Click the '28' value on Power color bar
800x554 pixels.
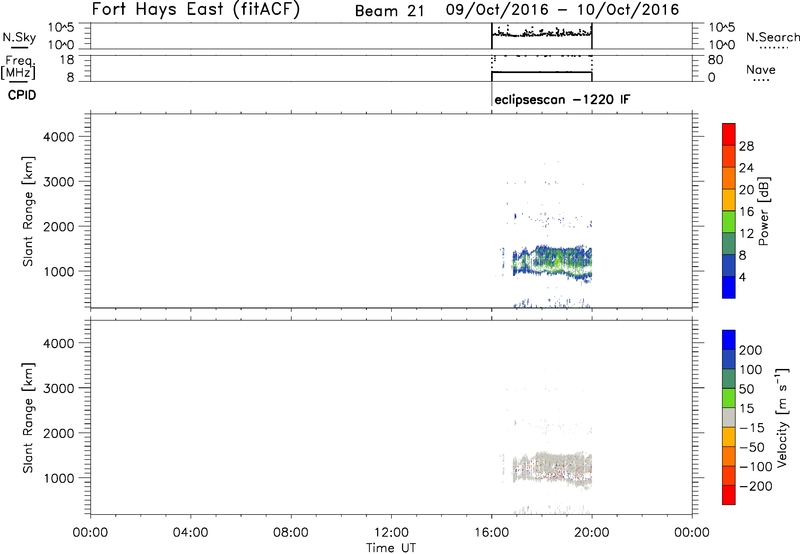click(x=746, y=146)
